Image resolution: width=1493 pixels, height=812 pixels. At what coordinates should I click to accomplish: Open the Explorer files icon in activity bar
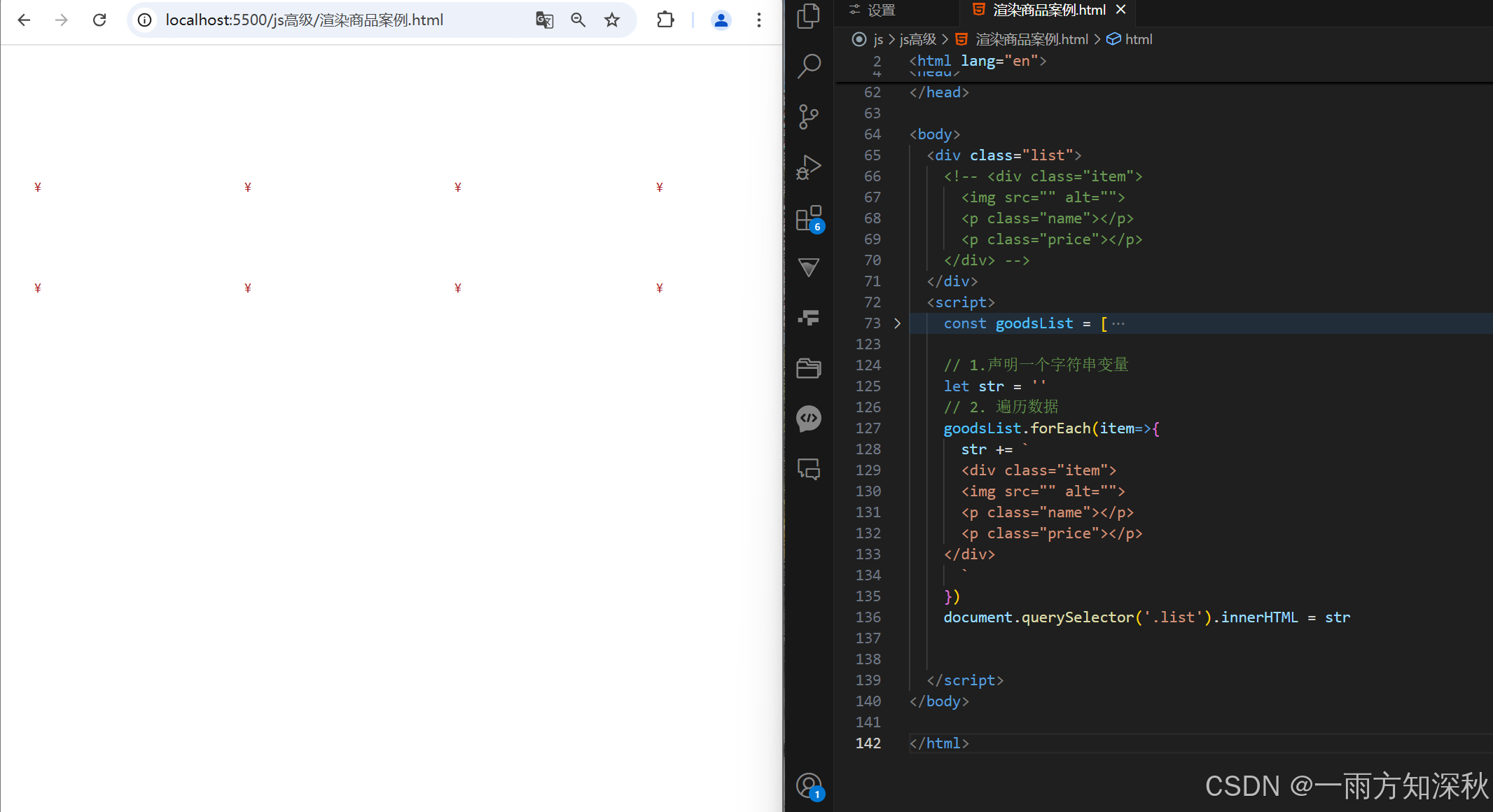point(809,15)
